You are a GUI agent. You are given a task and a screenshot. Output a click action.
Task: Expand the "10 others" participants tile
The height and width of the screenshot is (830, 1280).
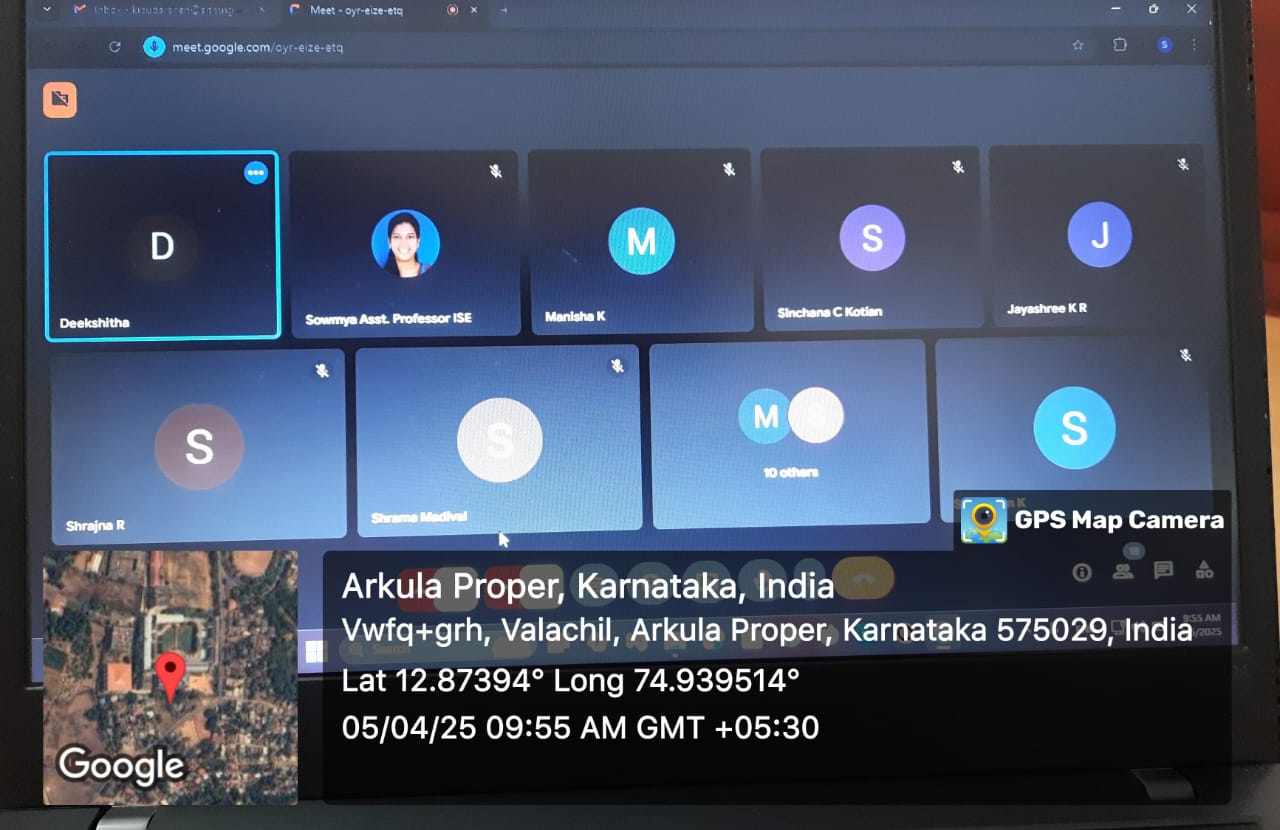point(790,433)
